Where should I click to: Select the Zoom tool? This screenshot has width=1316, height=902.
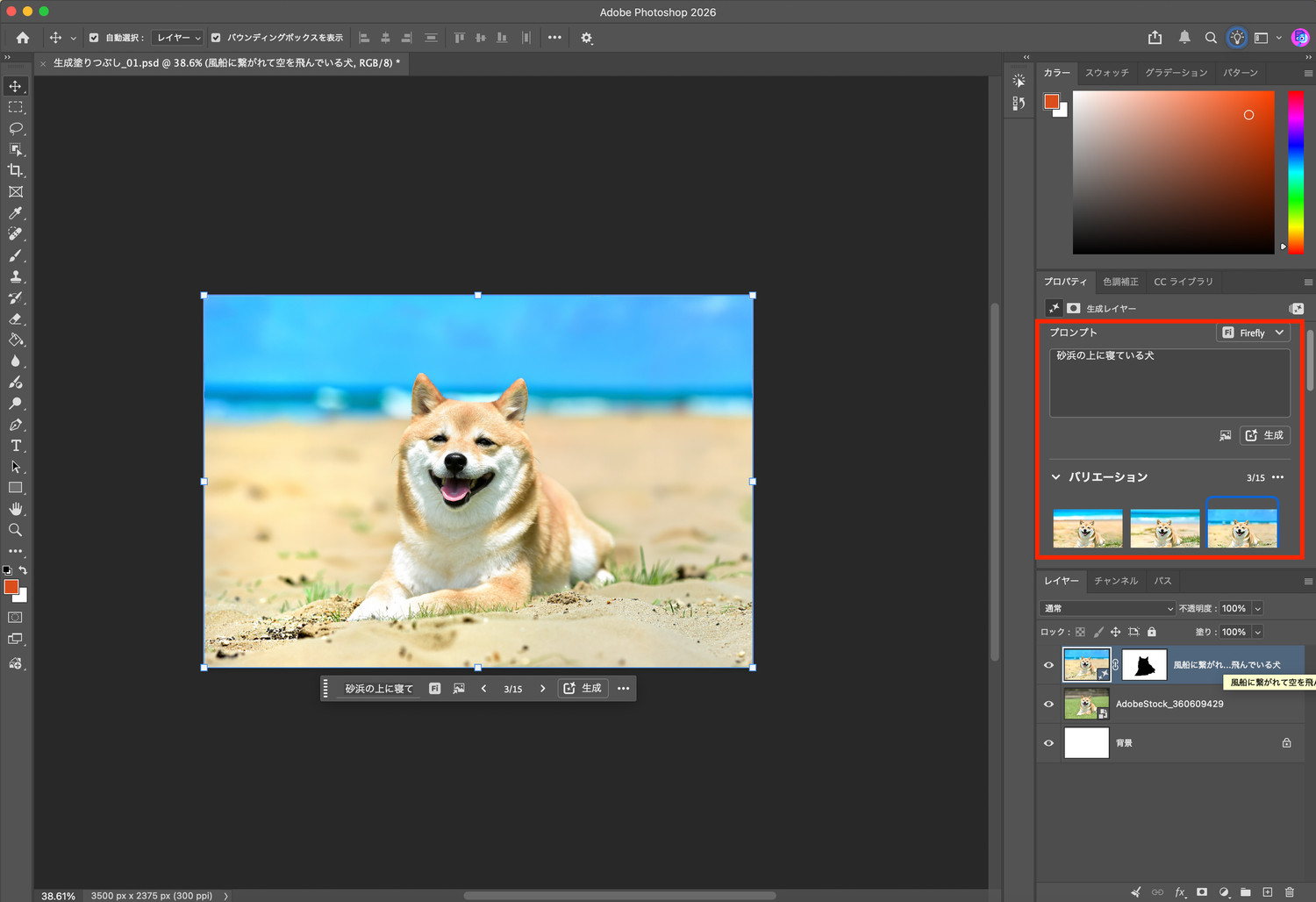click(x=16, y=530)
